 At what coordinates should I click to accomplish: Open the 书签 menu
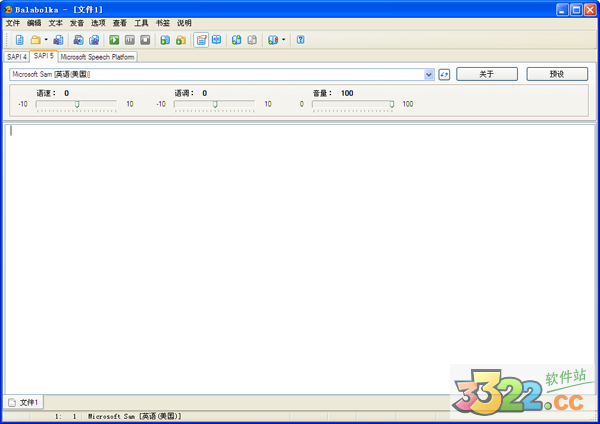pos(163,23)
